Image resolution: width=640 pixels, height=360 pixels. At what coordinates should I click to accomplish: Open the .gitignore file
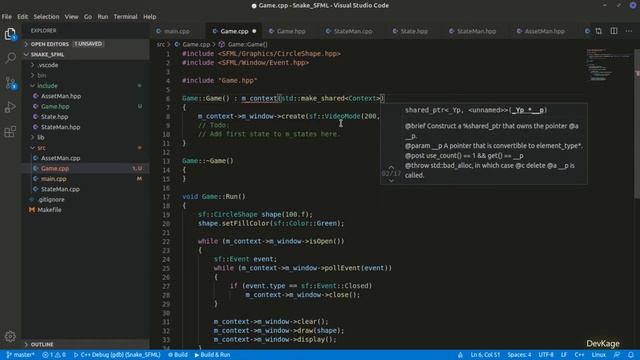pyautogui.click(x=86, y=199)
